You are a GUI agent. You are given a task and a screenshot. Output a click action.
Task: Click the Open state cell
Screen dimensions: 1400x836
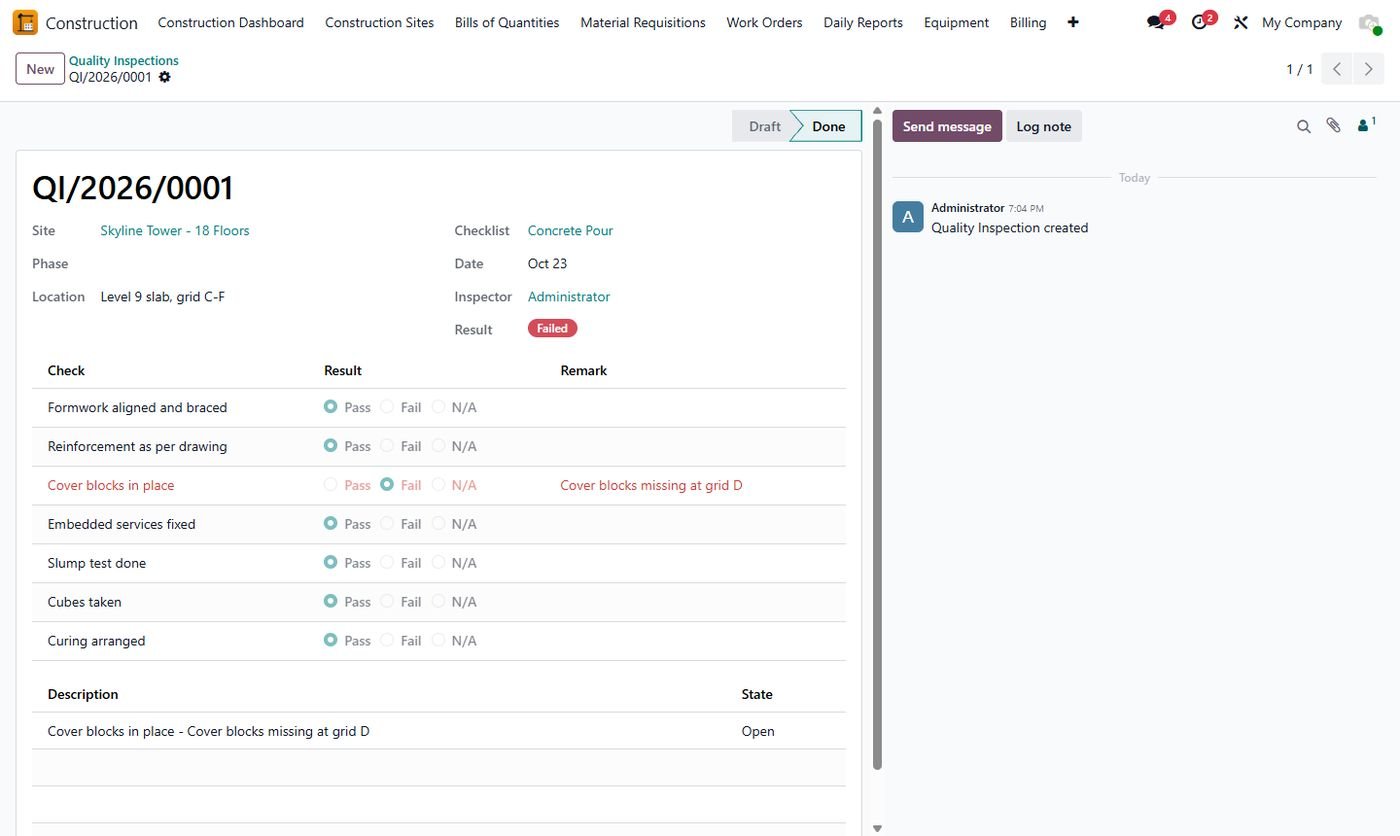[x=758, y=731]
